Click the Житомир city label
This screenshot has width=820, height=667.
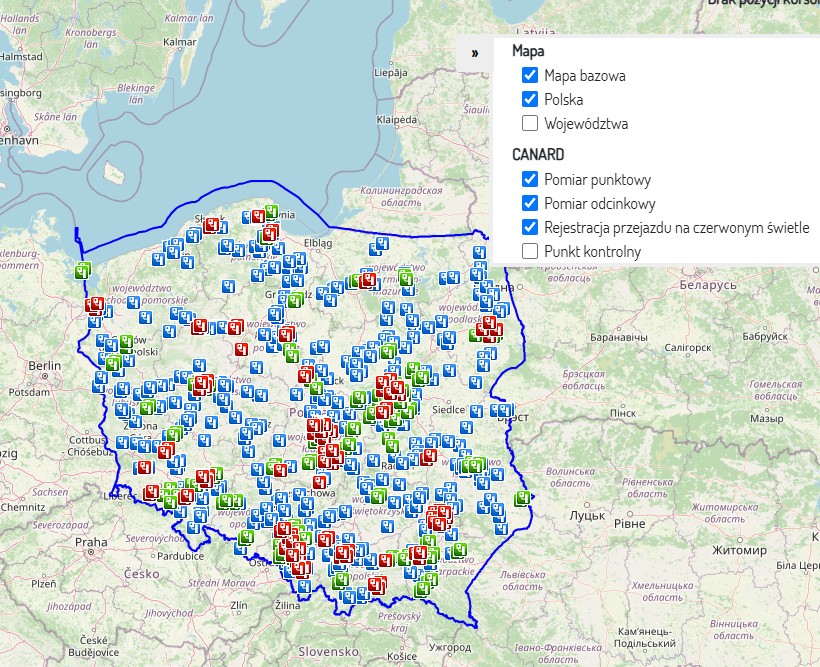[739, 550]
